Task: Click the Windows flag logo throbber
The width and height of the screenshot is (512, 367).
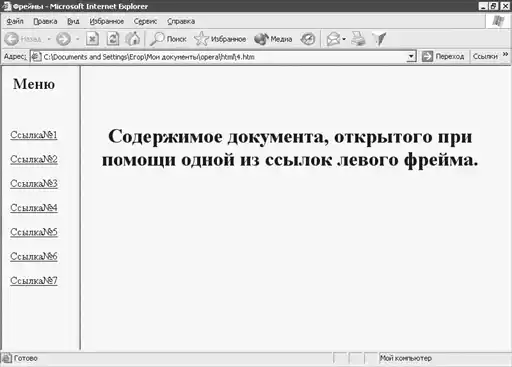Action: (498, 21)
